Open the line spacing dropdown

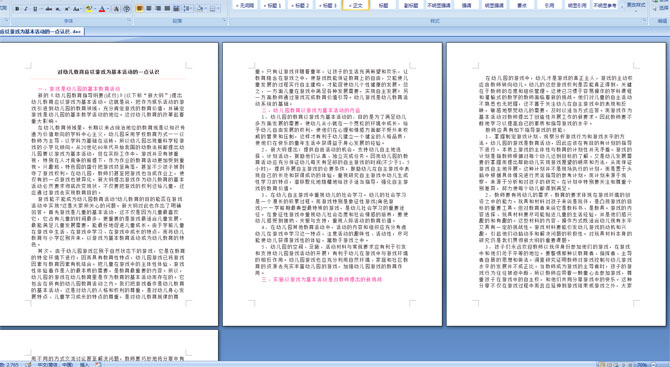pyautogui.click(x=188, y=9)
